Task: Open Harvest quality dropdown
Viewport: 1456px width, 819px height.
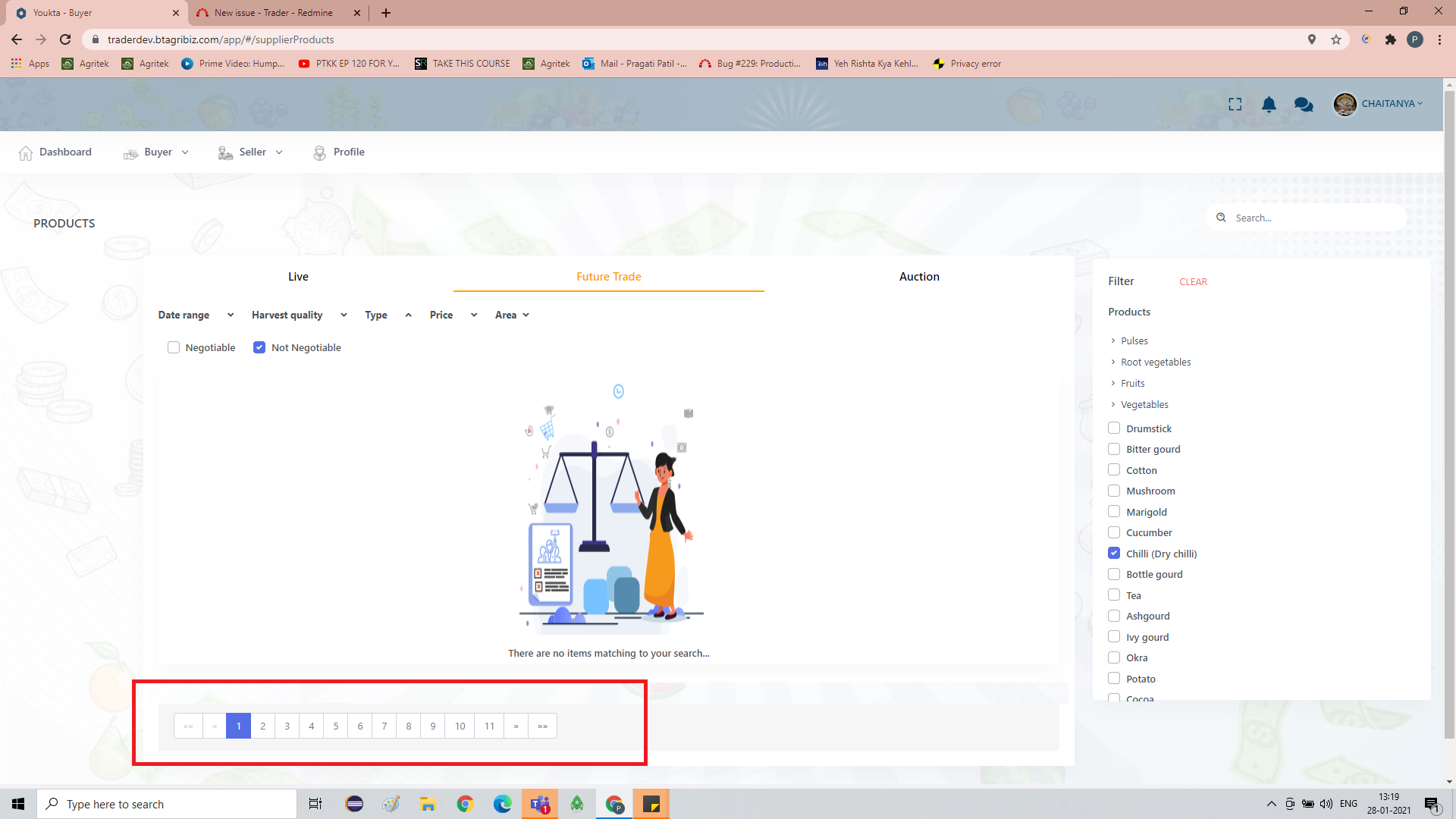Action: pos(299,315)
